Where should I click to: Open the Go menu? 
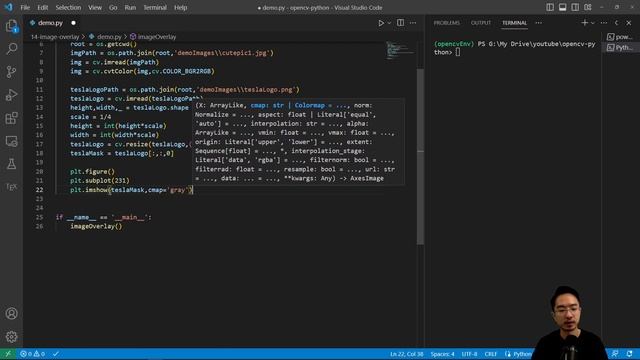113,7
